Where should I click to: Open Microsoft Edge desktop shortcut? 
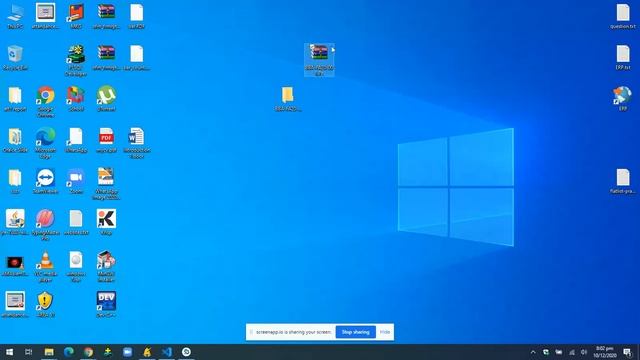(45, 142)
